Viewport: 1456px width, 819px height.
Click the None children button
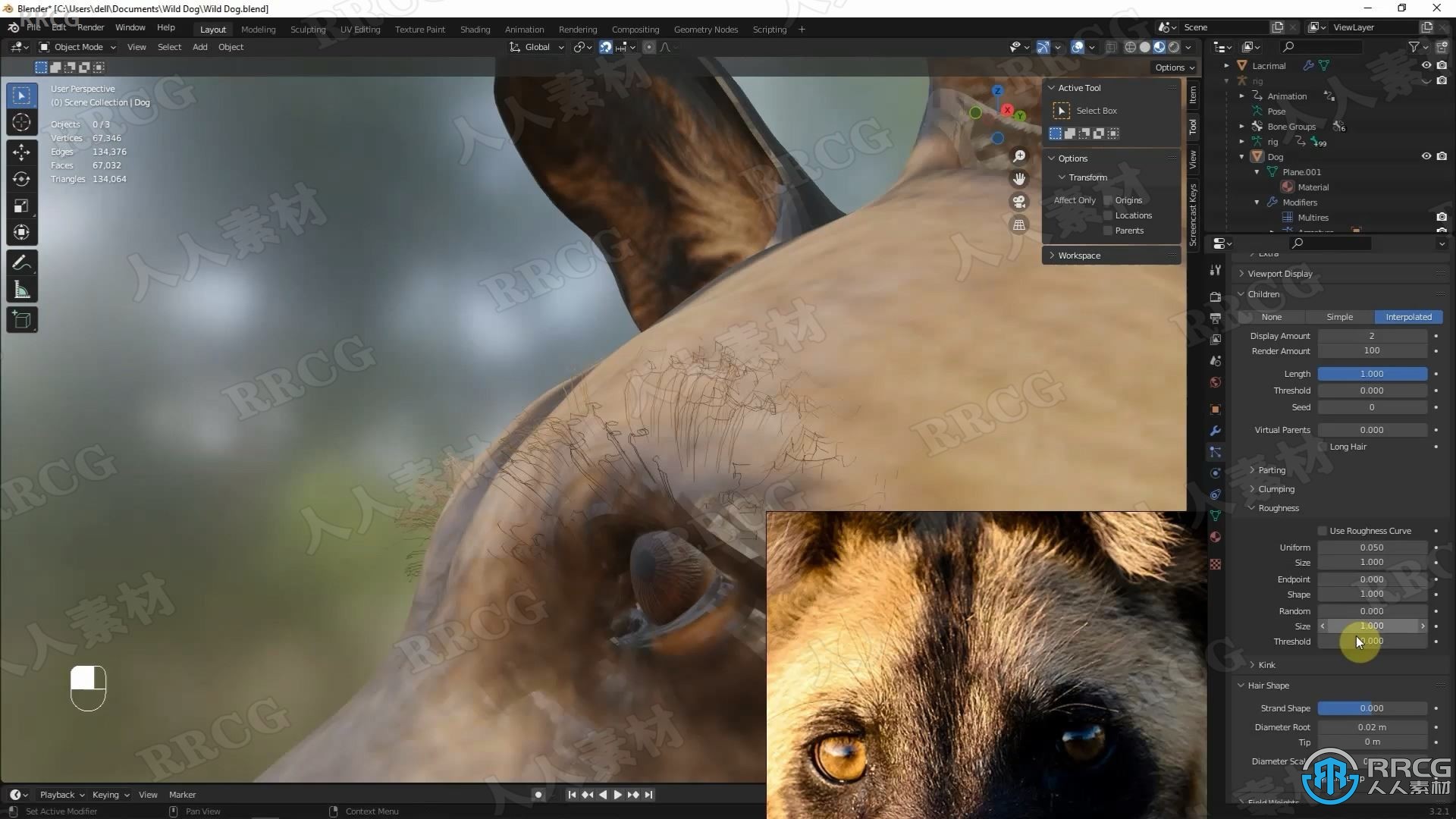[1271, 317]
